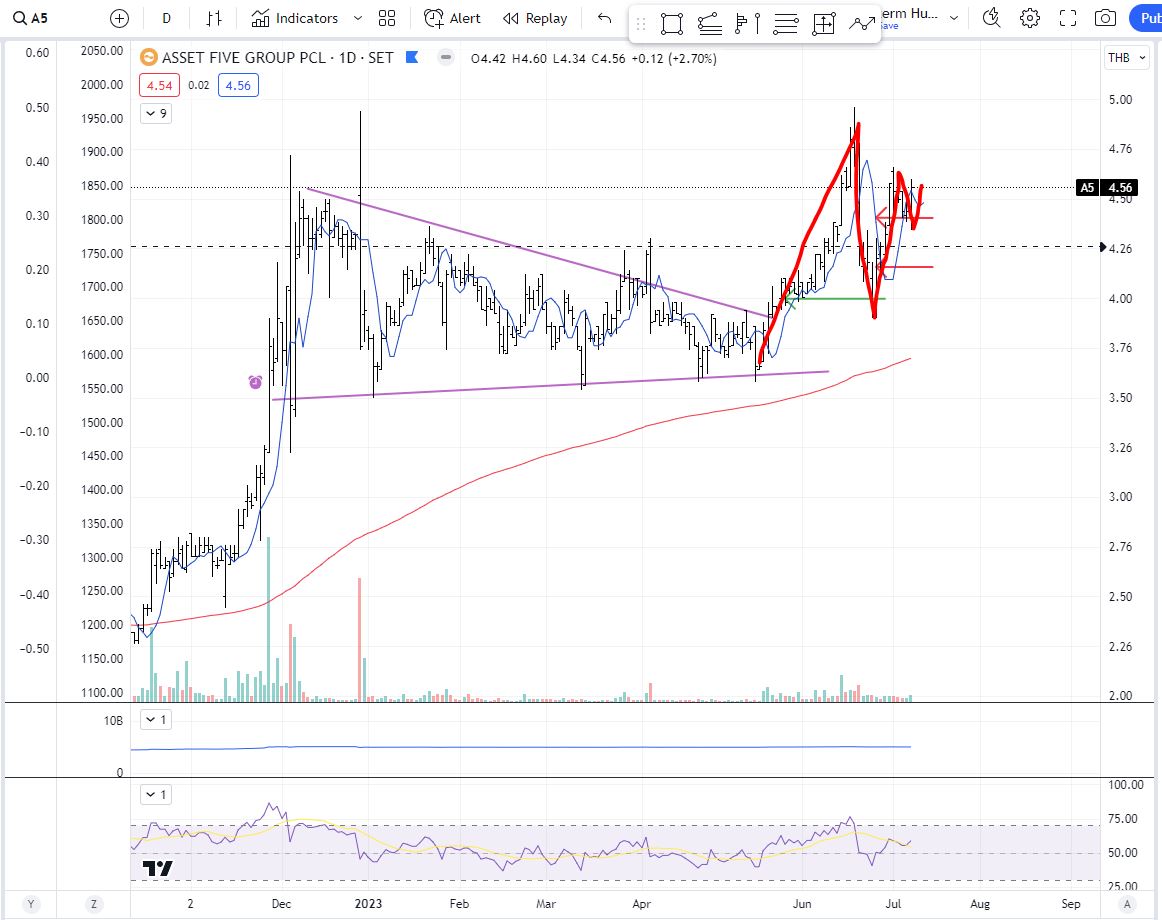Click the C4.56 close value in header

coord(608,59)
